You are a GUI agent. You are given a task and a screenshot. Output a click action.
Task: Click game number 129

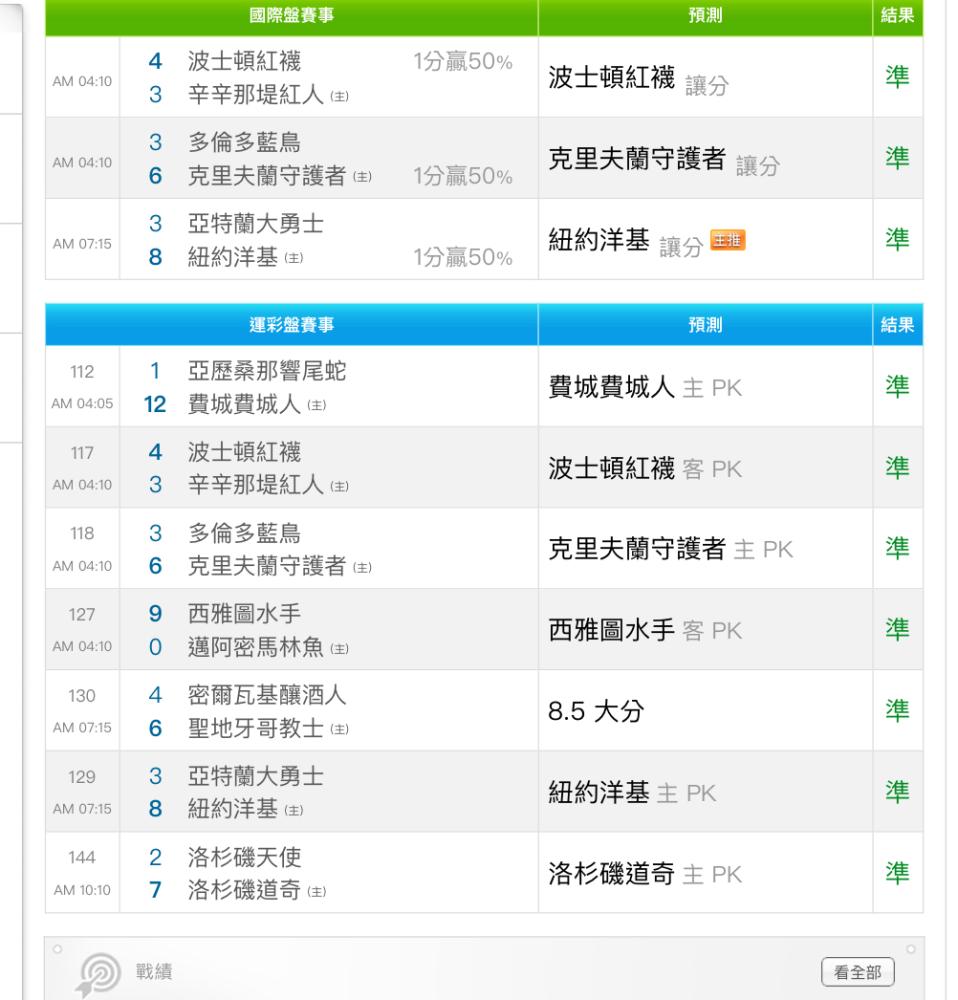(x=82, y=777)
